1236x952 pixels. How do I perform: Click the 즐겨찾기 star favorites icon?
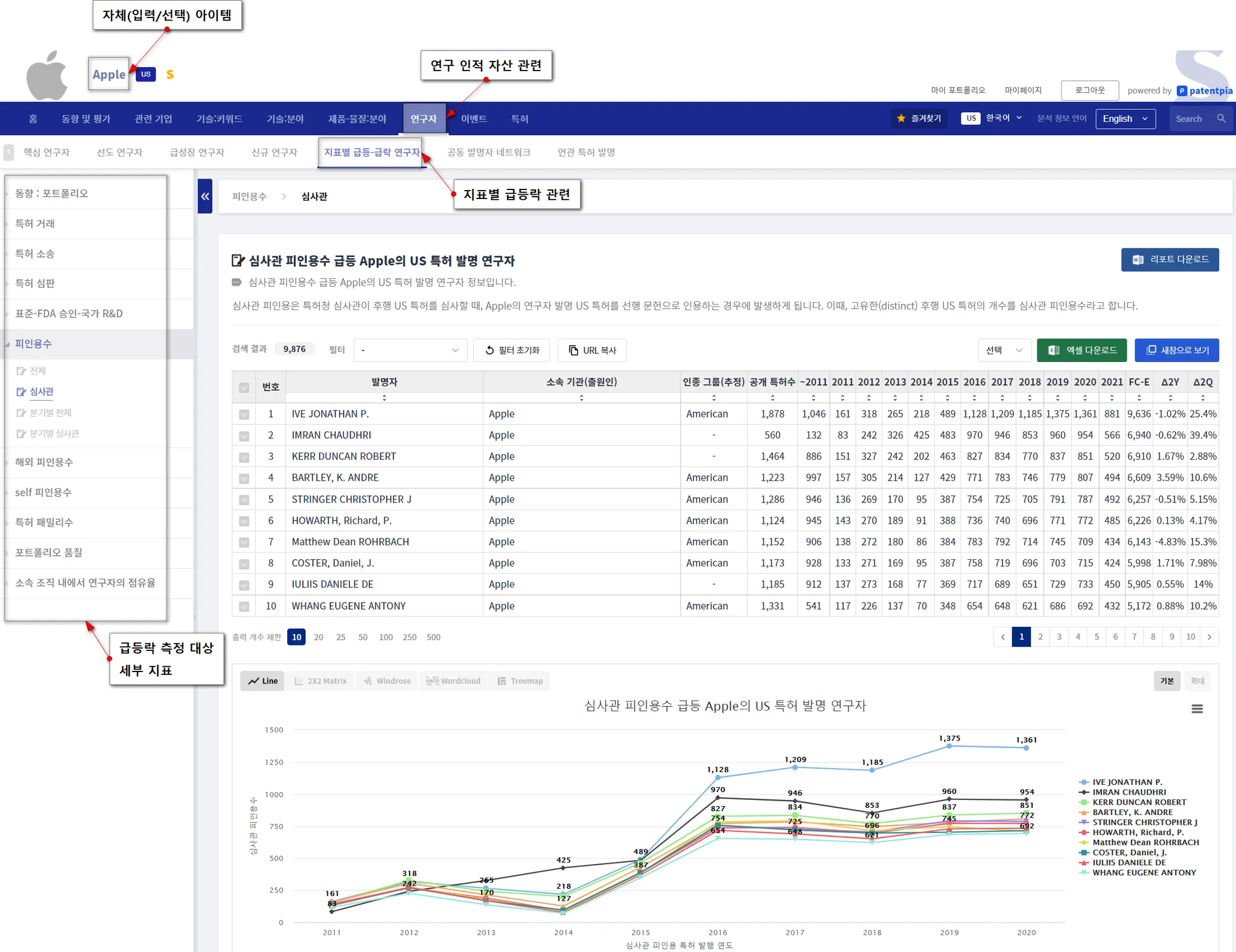[x=901, y=119]
